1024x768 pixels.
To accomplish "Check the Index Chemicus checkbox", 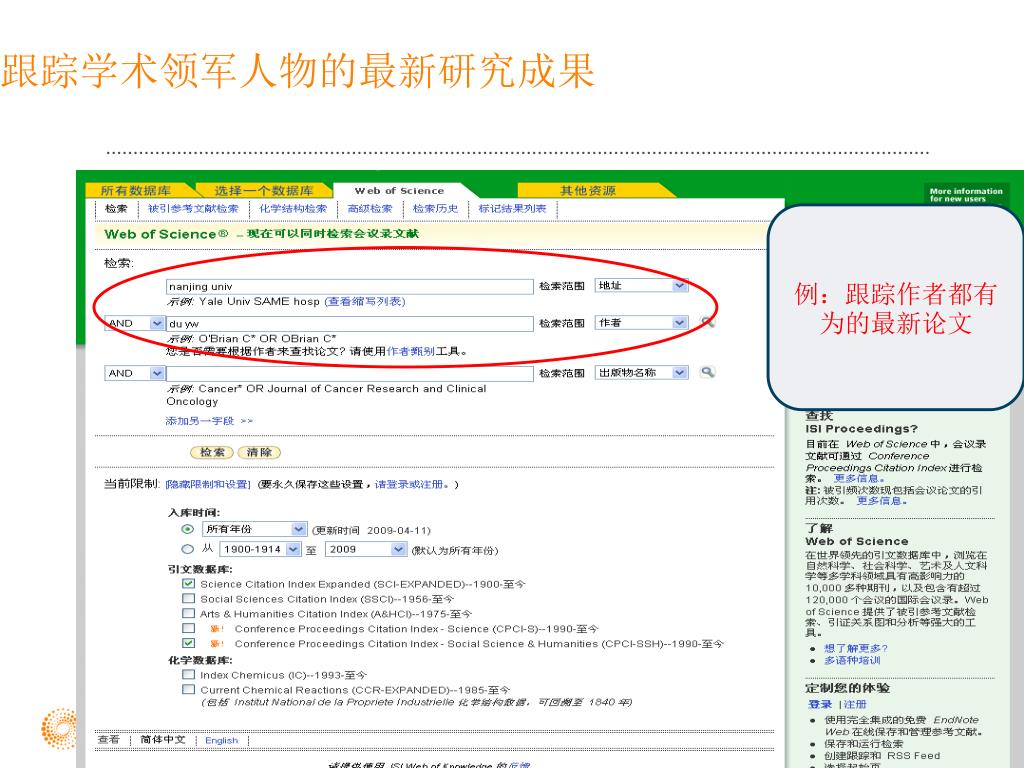I will (x=189, y=675).
